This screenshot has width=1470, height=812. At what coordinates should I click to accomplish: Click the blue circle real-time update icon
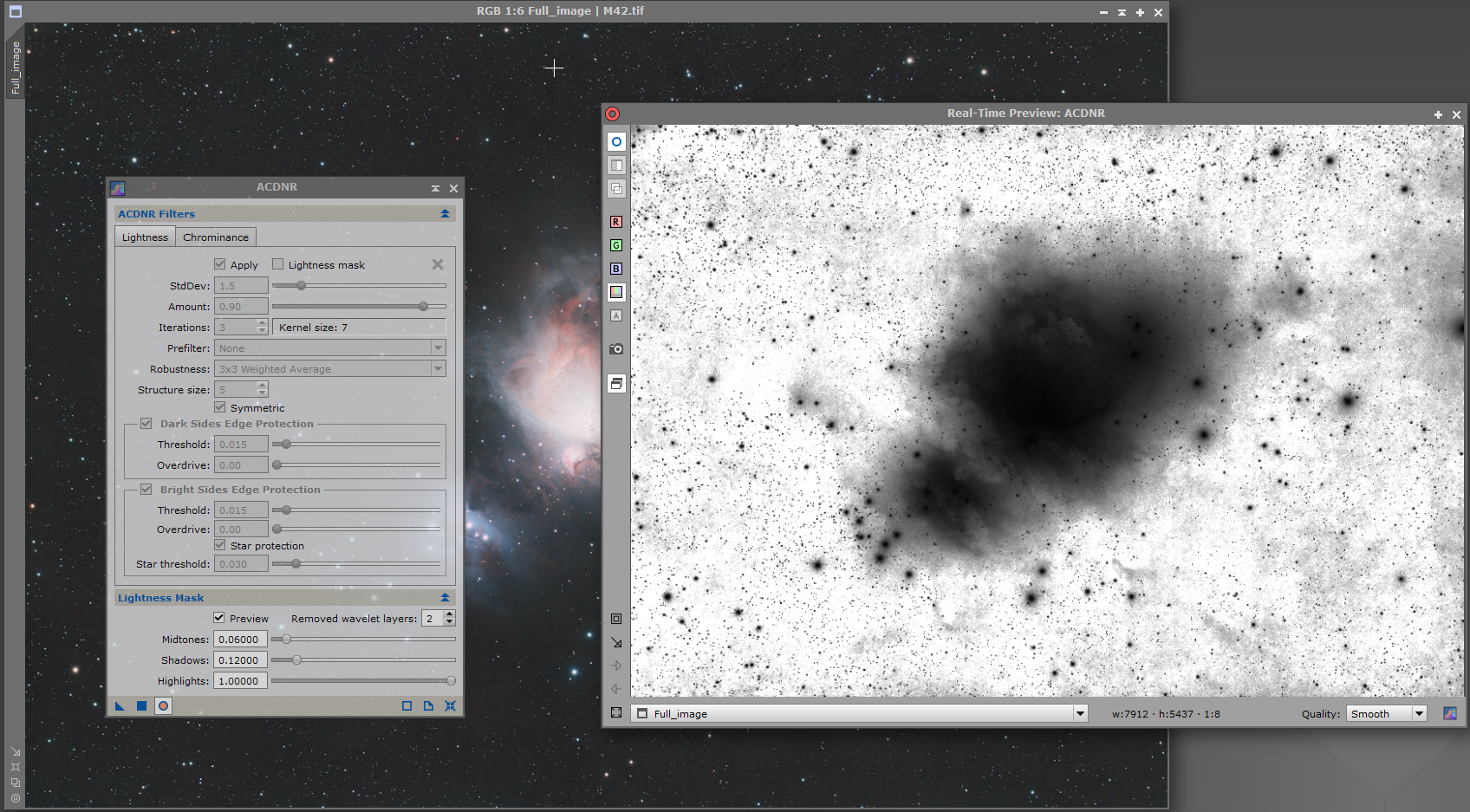(616, 141)
